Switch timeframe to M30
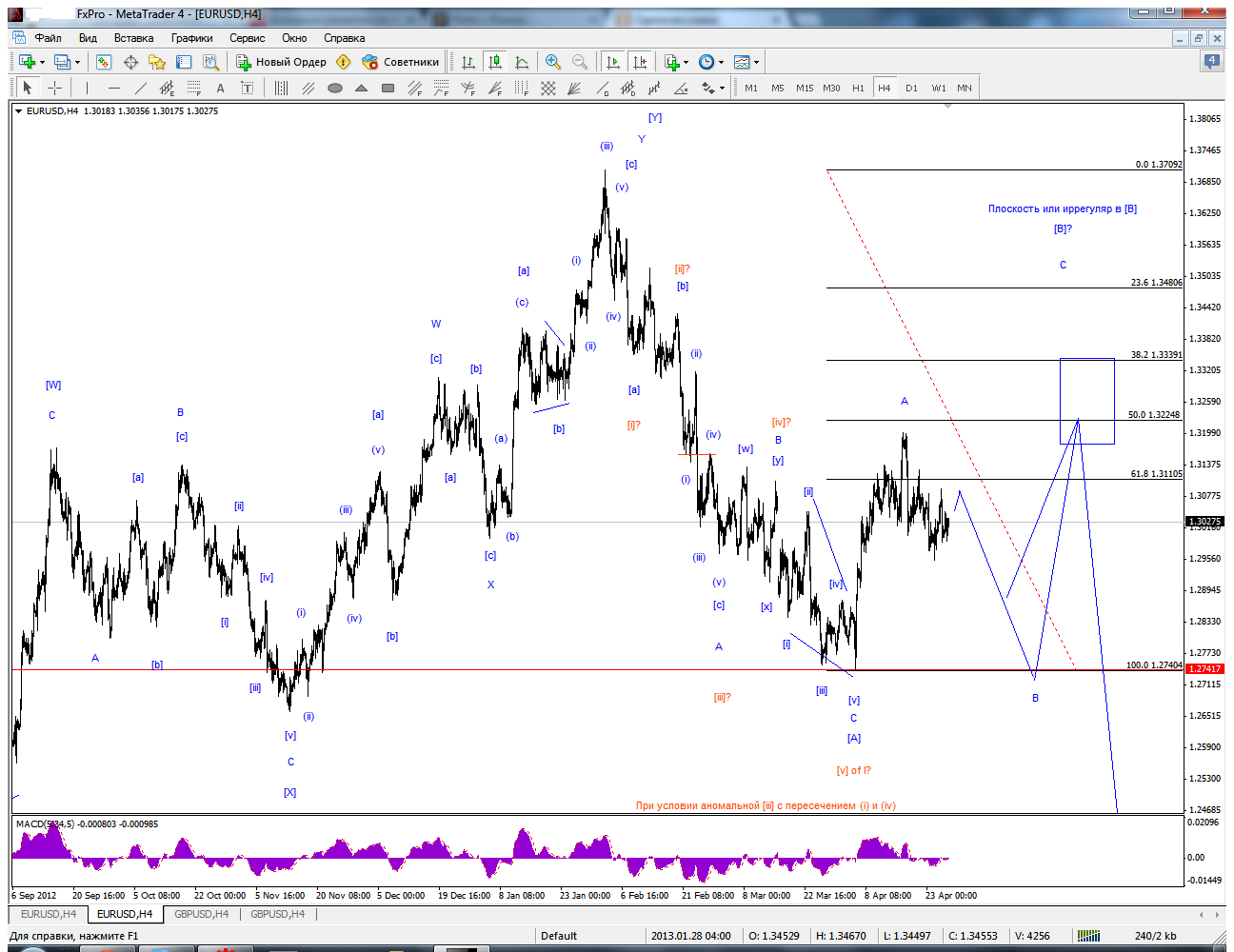The image size is (1234, 952). [x=831, y=88]
